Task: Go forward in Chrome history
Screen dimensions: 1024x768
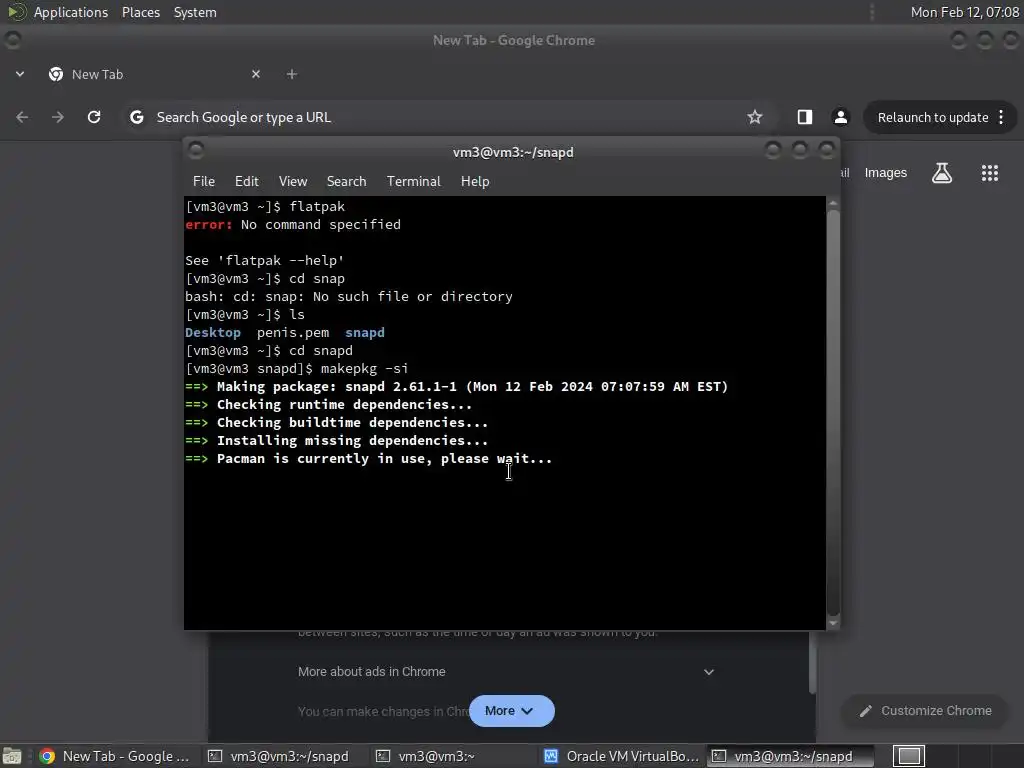Action: click(x=58, y=117)
